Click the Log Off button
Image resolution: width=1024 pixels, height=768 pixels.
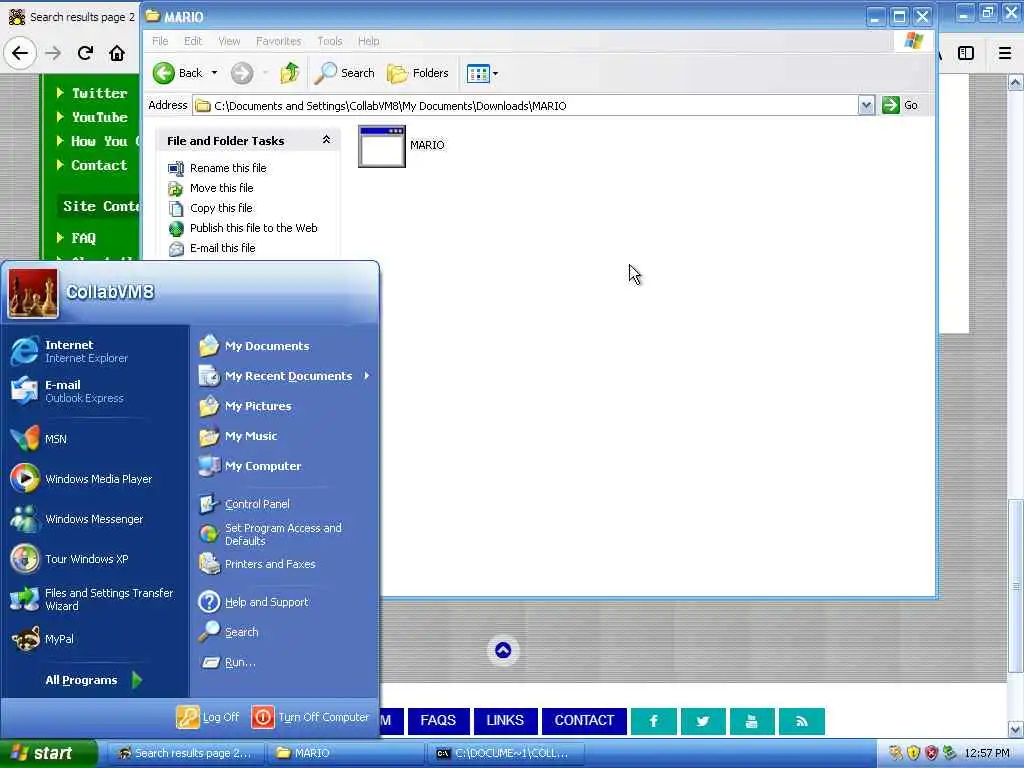(208, 717)
